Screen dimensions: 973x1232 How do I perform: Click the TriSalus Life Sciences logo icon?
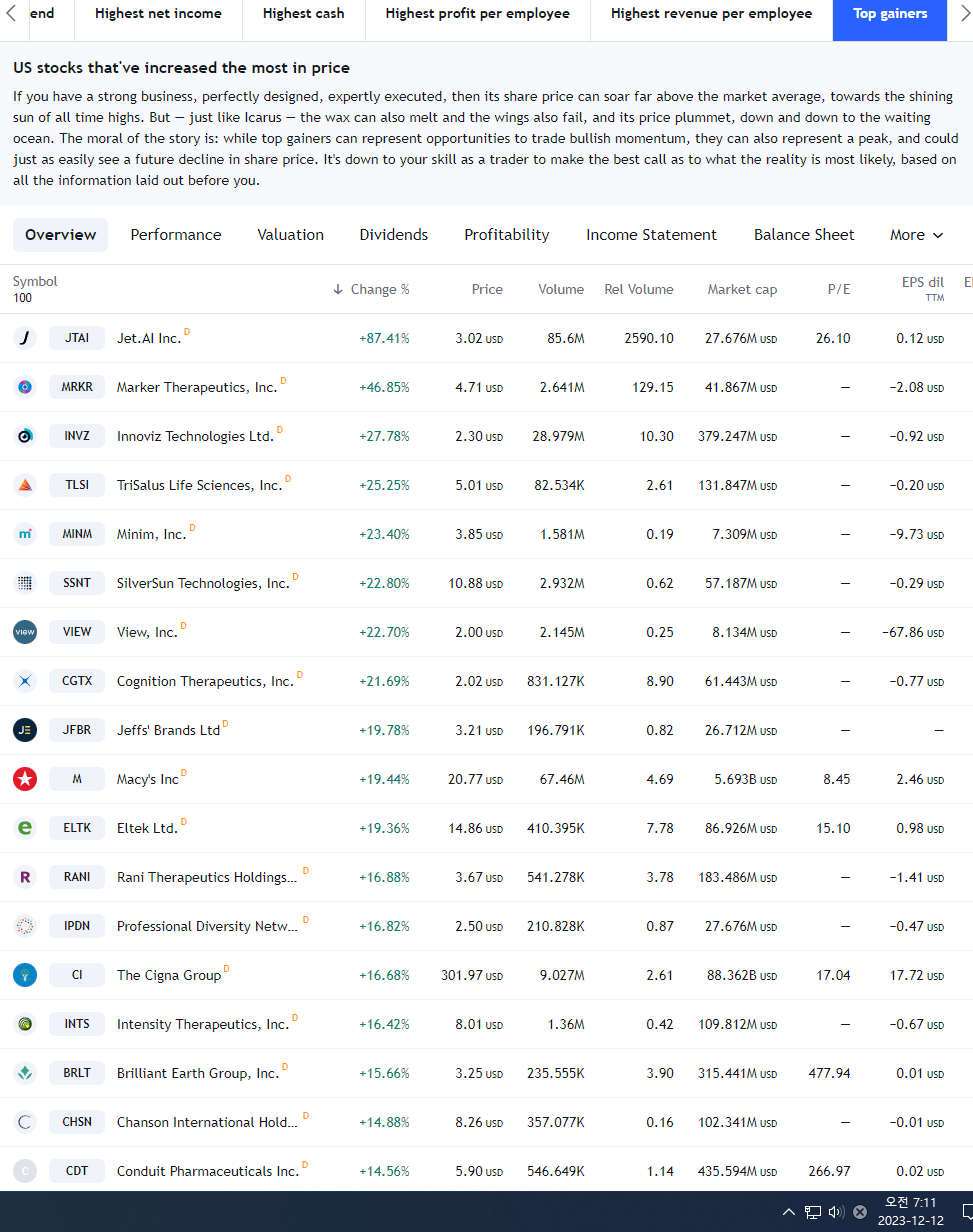(25, 485)
